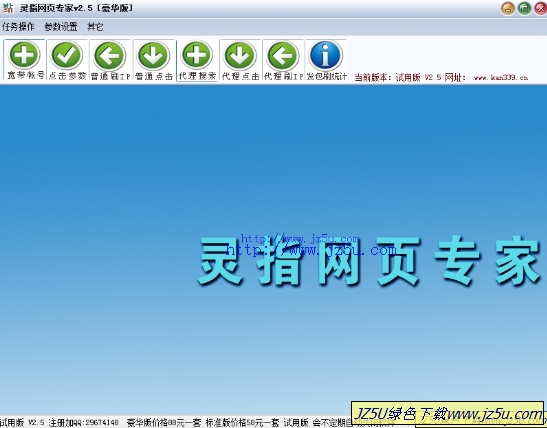Click the 标准版价格58元一套 status text
This screenshot has height=428, width=547.
point(242,422)
